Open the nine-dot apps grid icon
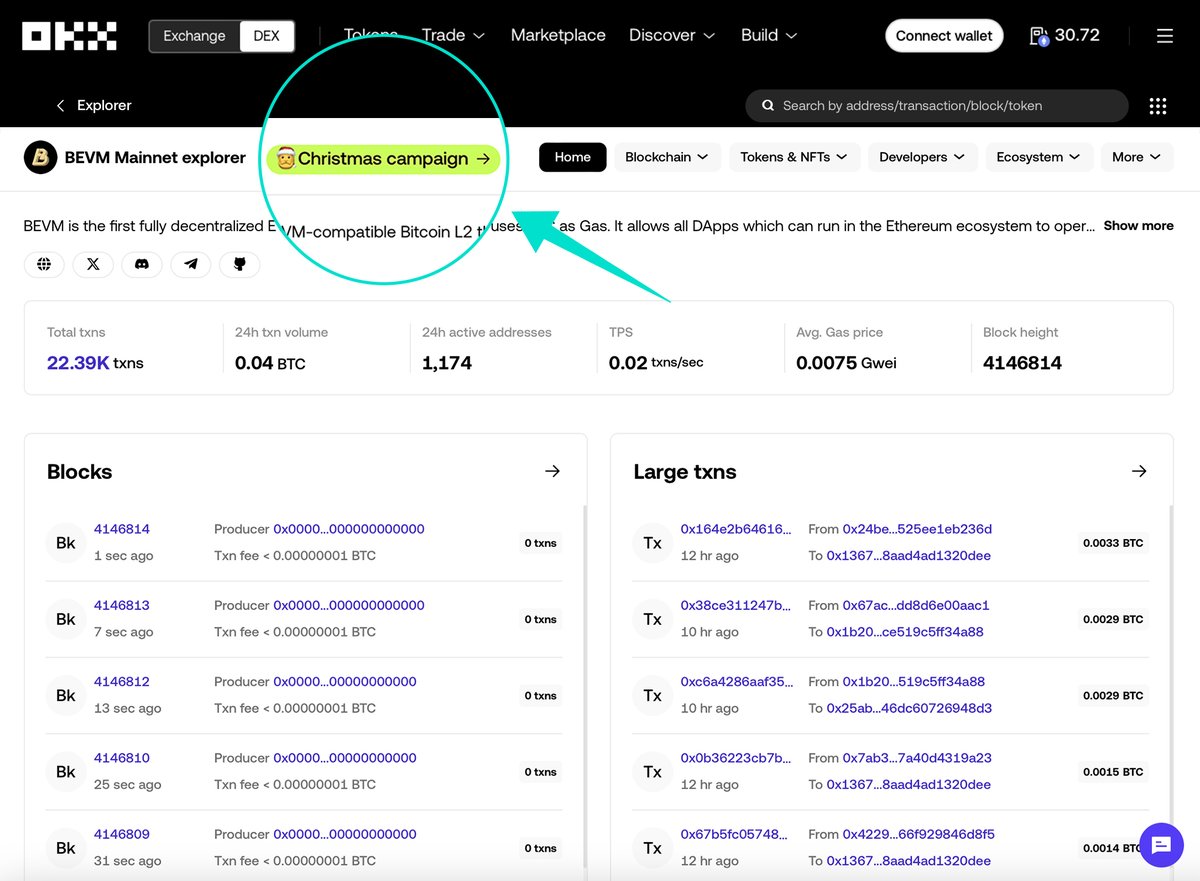Viewport: 1200px width, 881px height. [1158, 106]
